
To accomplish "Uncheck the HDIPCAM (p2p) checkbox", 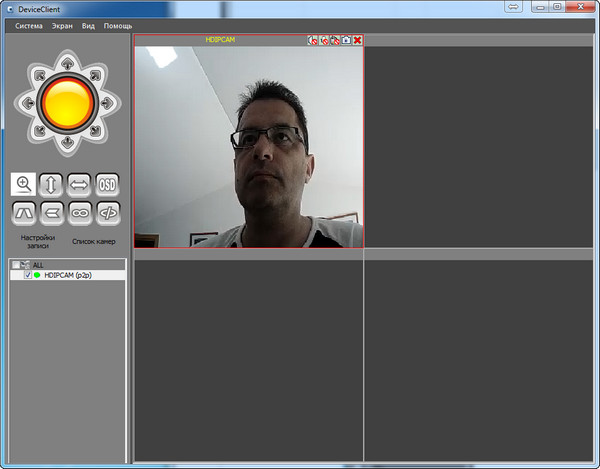I will coord(28,275).
